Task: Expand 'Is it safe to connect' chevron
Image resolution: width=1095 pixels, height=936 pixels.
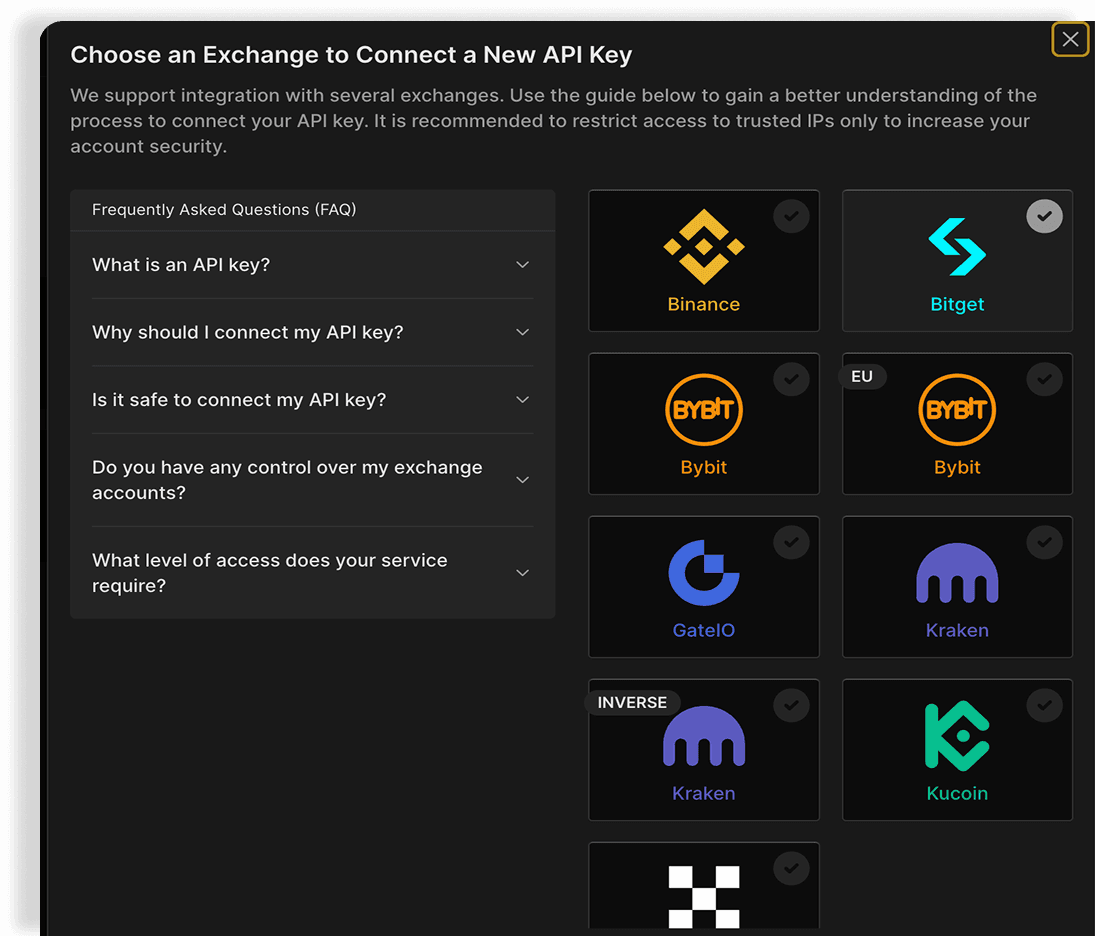Action: 522,400
